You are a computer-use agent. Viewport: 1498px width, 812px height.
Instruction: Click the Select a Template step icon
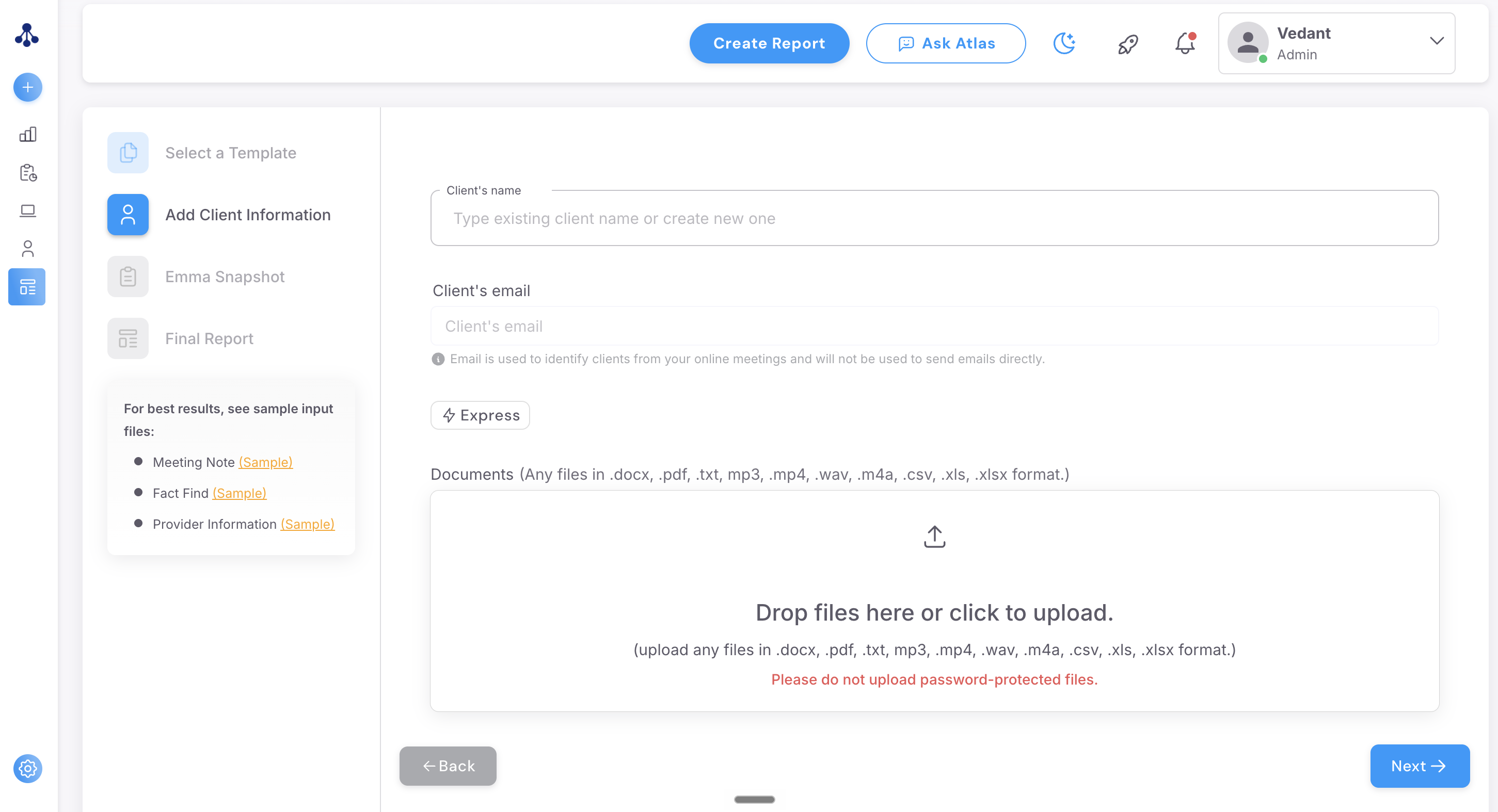(128, 153)
